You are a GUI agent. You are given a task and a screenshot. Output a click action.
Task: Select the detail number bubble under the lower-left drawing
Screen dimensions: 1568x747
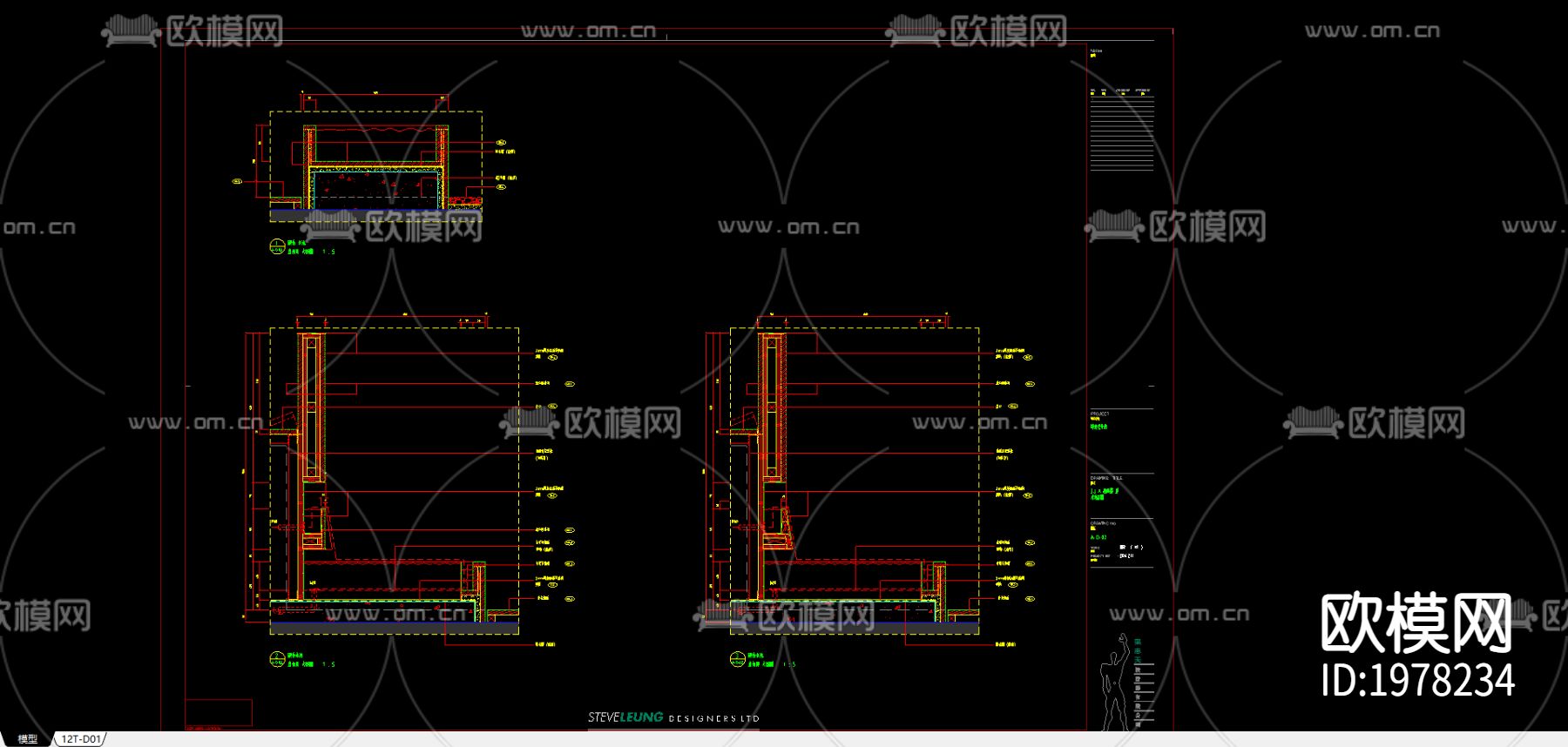point(277,659)
